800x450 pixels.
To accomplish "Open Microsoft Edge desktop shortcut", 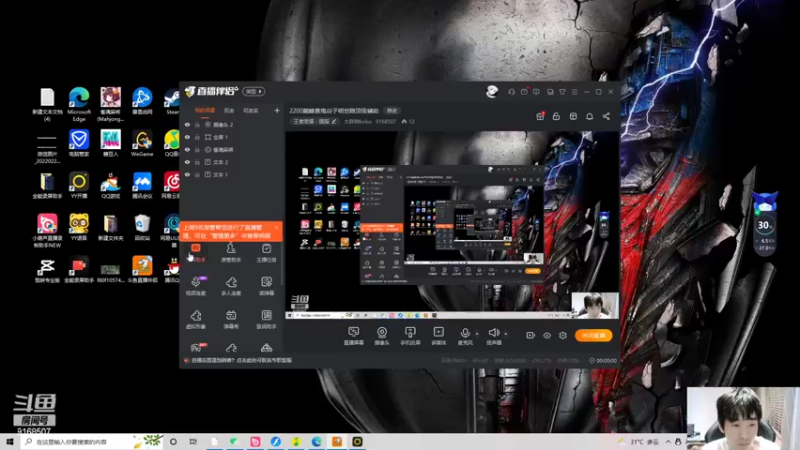I will pos(79,105).
